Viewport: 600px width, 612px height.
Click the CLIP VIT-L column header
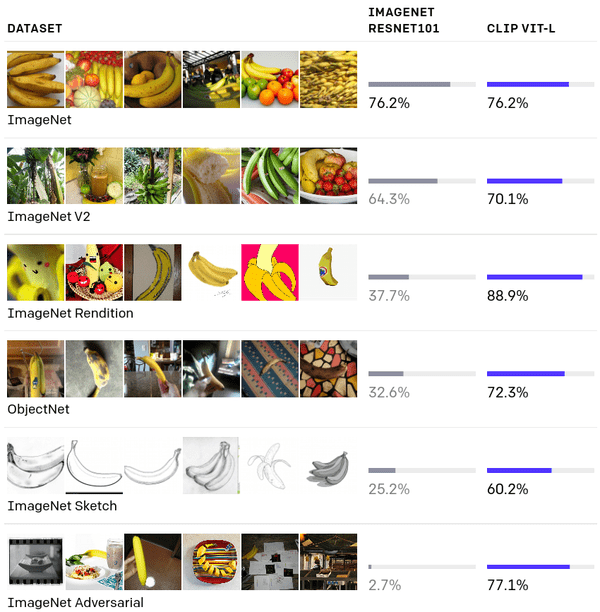pyautogui.click(x=521, y=29)
